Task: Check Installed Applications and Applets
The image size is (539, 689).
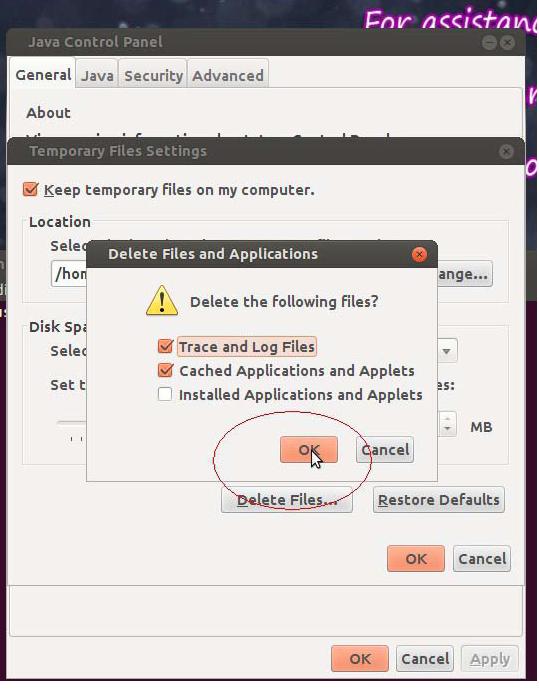Action: pyautogui.click(x=165, y=394)
